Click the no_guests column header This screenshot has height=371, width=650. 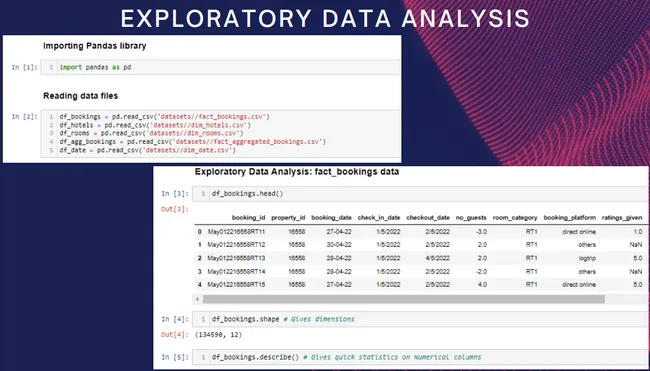pyautogui.click(x=471, y=218)
